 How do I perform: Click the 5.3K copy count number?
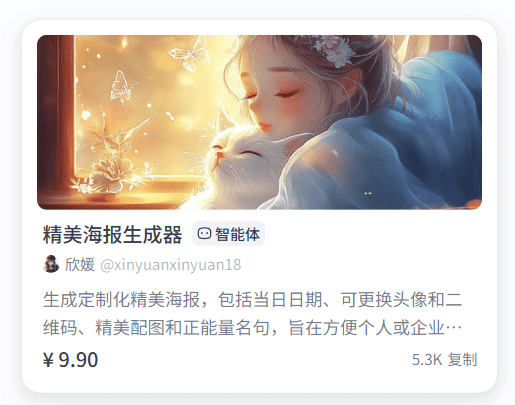point(427,360)
